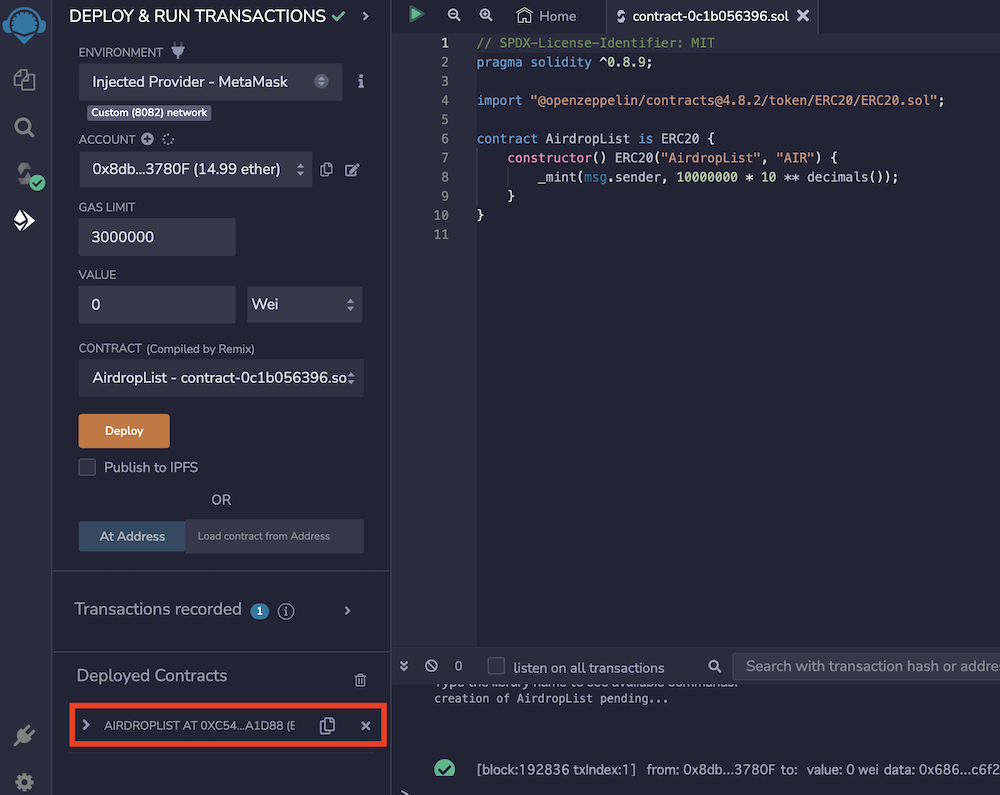Open the Solidity compiler sidebar icon
Viewport: 1000px width, 795px height.
coord(25,175)
